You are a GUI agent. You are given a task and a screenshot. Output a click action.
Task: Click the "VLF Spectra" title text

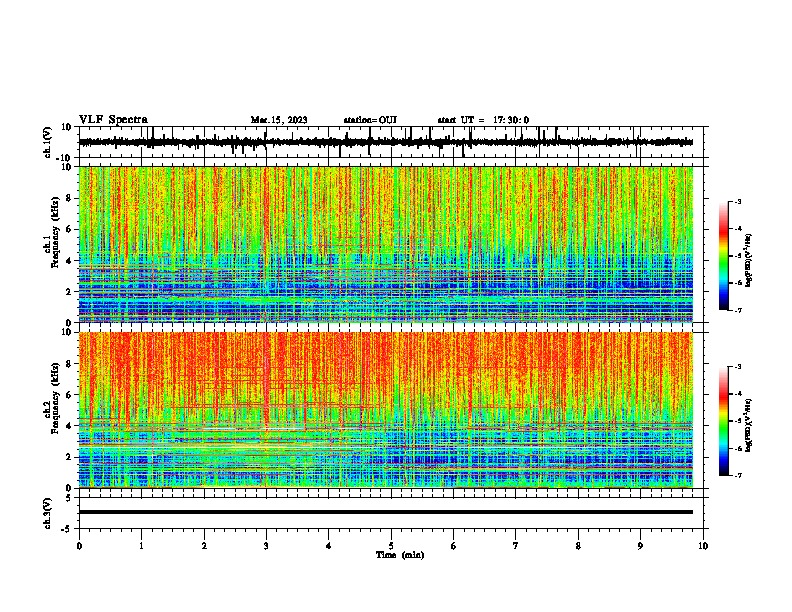[113, 120]
